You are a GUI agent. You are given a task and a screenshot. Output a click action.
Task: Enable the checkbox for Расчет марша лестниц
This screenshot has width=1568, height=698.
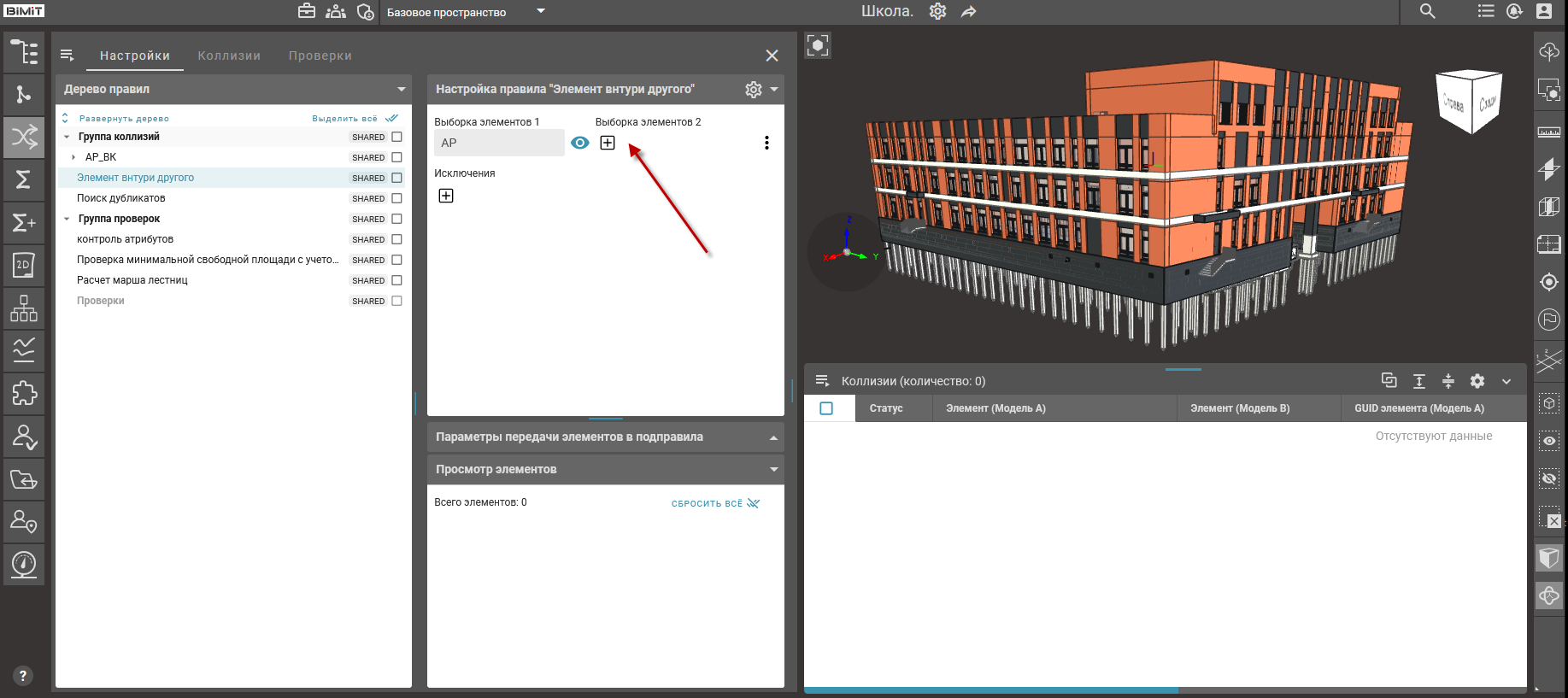[x=396, y=280]
